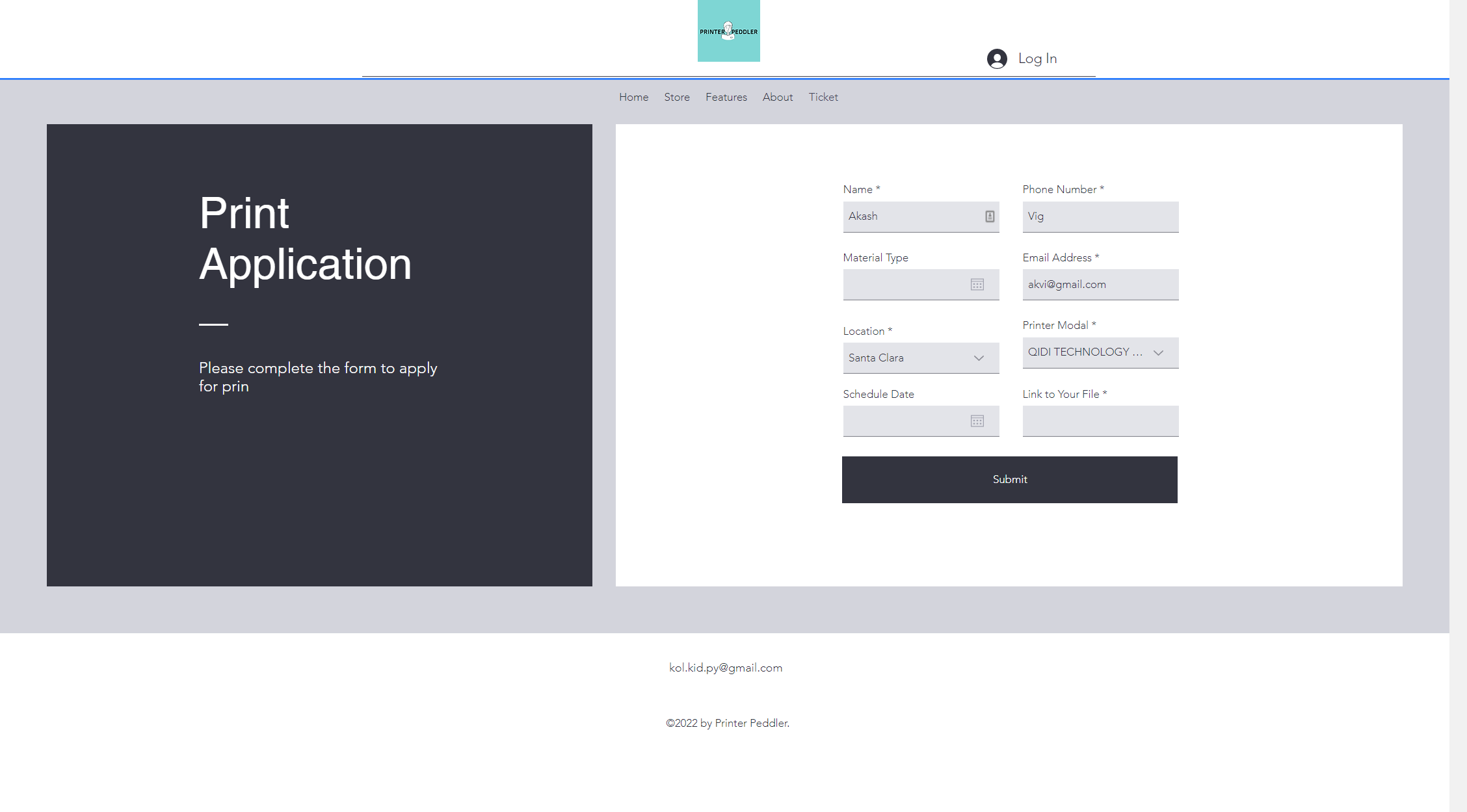The image size is (1467, 812).
Task: Click the user avatar icon
Action: click(x=997, y=59)
